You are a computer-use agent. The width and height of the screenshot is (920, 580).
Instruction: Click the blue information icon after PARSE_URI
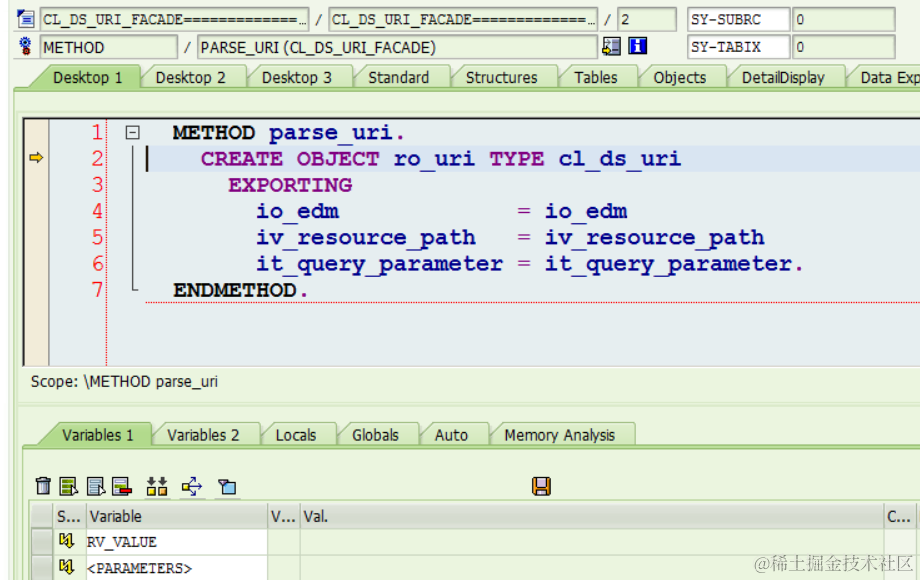coord(638,46)
